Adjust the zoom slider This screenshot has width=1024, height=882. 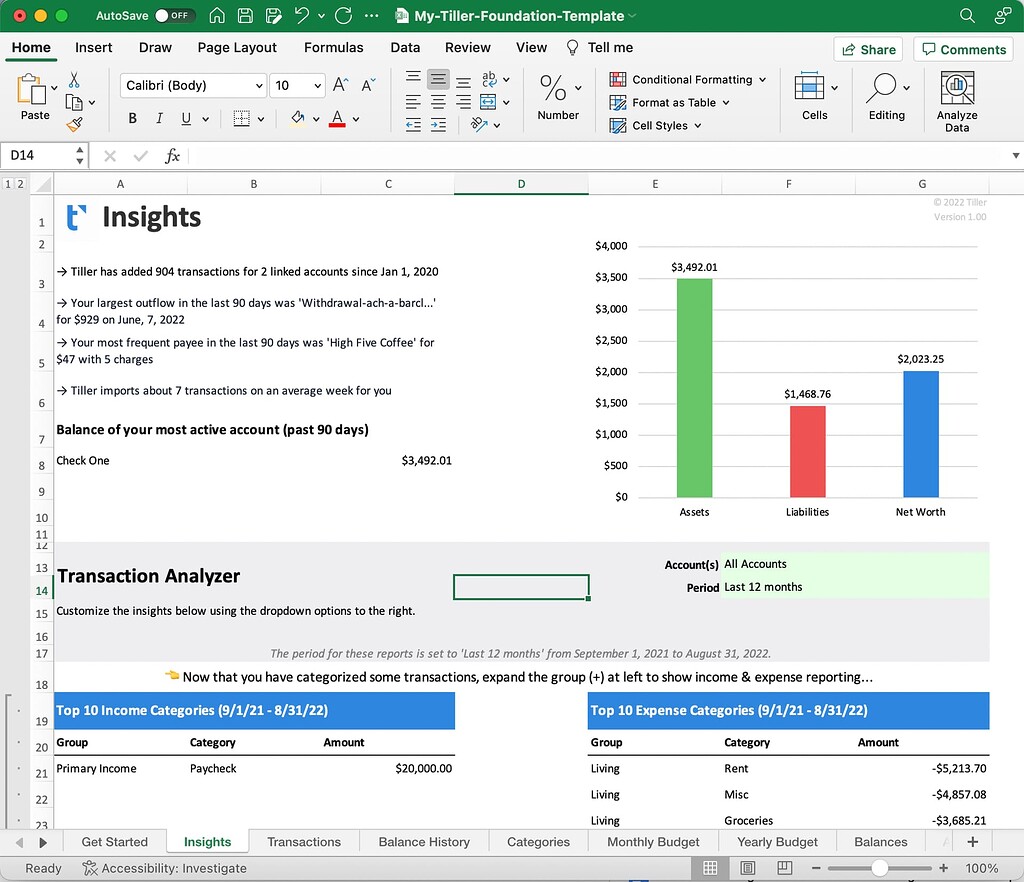(x=880, y=868)
